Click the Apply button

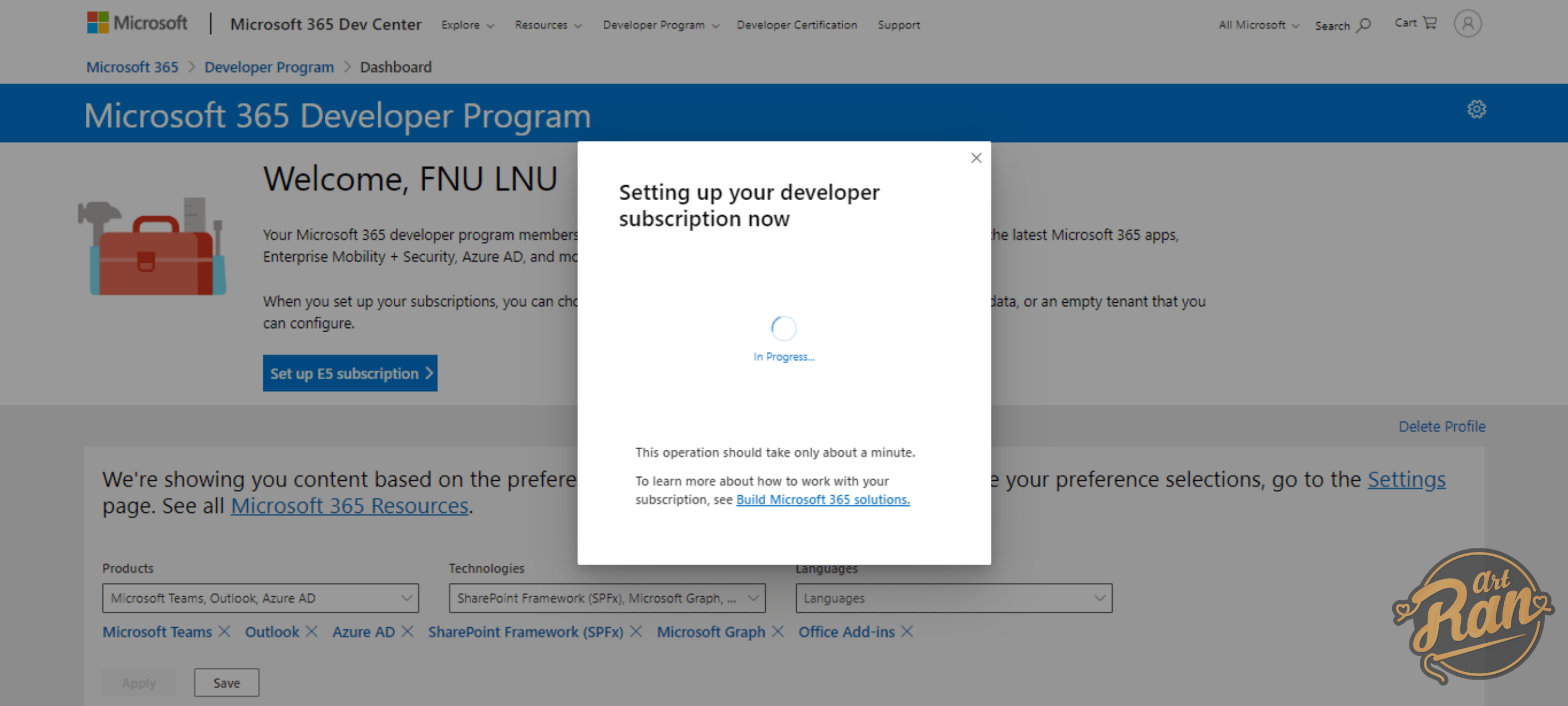click(139, 682)
